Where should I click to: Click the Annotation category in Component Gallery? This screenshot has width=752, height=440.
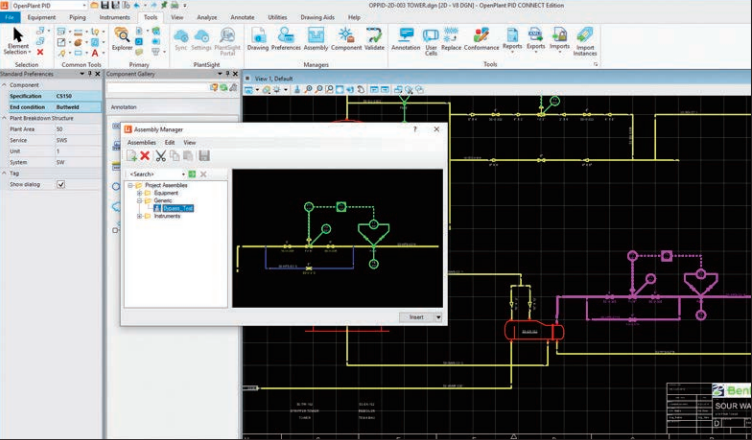coord(124,107)
